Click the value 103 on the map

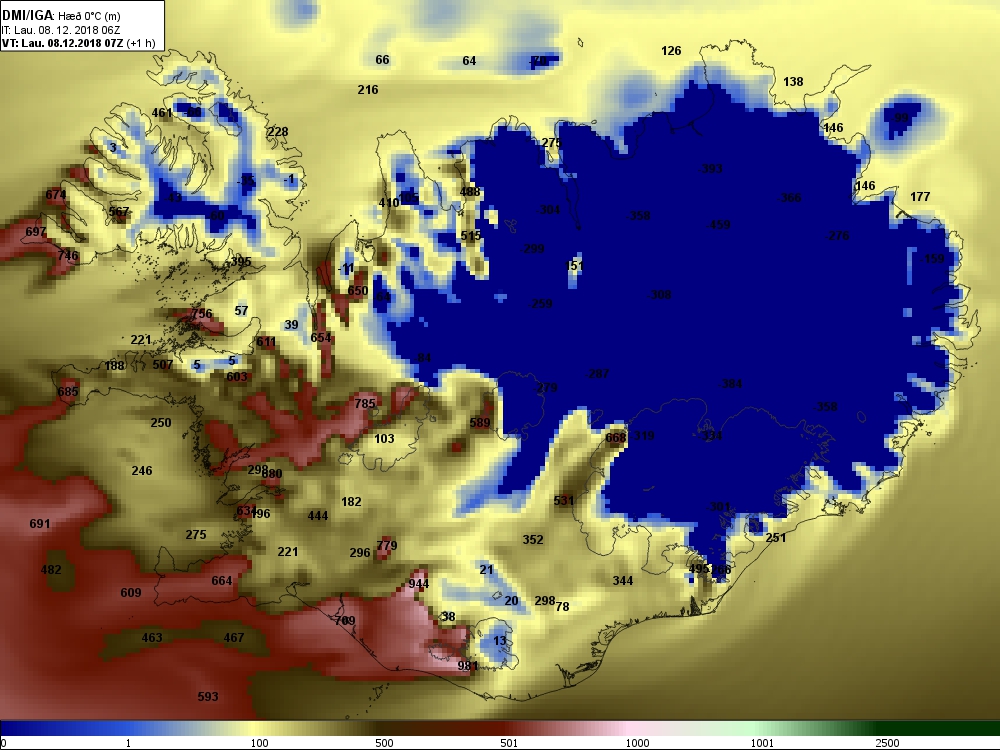pyautogui.click(x=384, y=439)
